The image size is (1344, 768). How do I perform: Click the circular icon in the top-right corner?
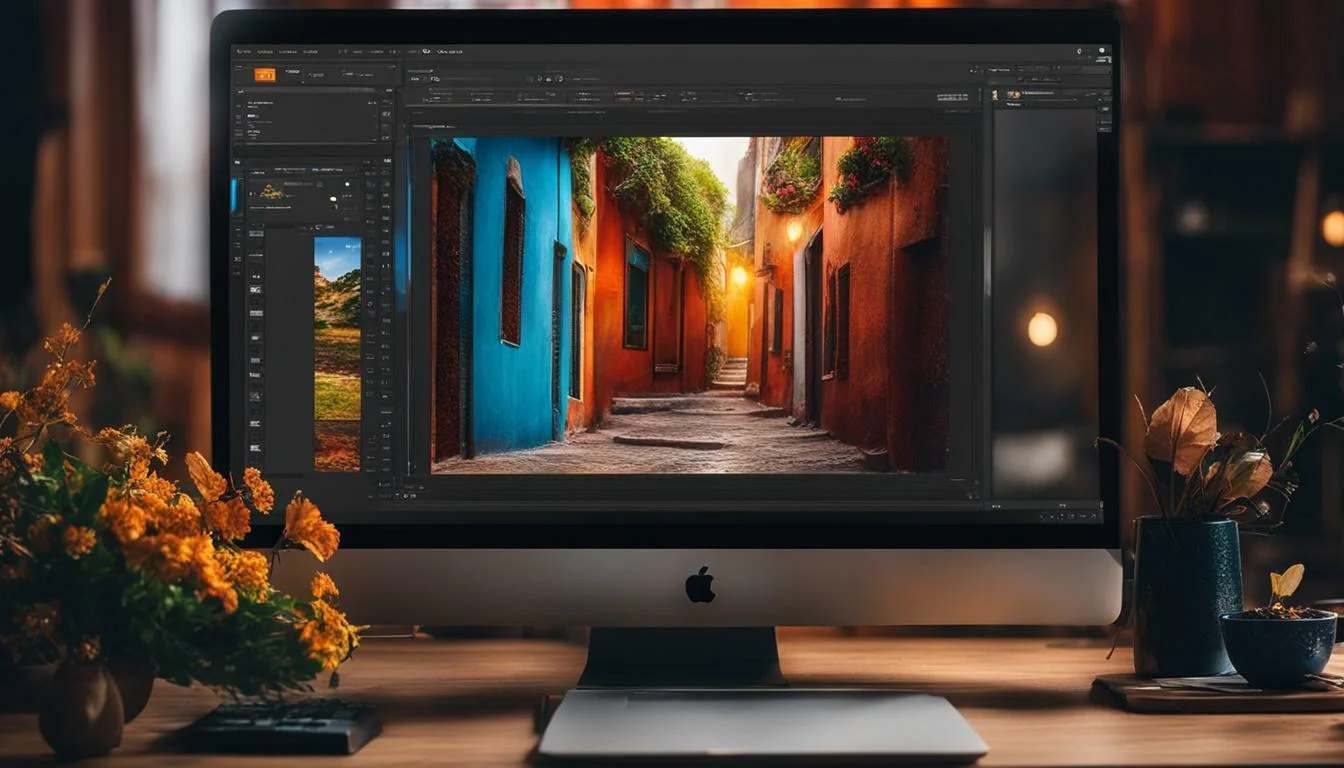1079,51
